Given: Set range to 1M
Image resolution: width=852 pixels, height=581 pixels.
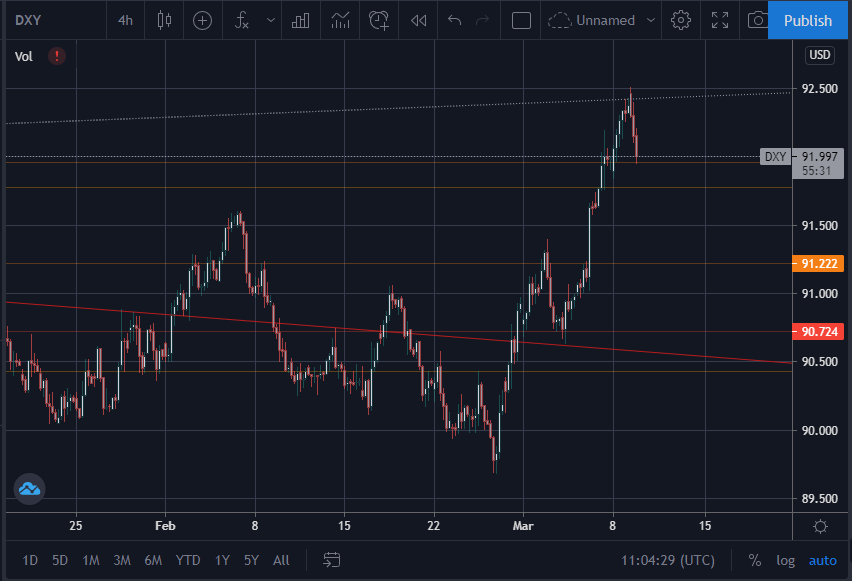Looking at the screenshot, I should pos(91,560).
